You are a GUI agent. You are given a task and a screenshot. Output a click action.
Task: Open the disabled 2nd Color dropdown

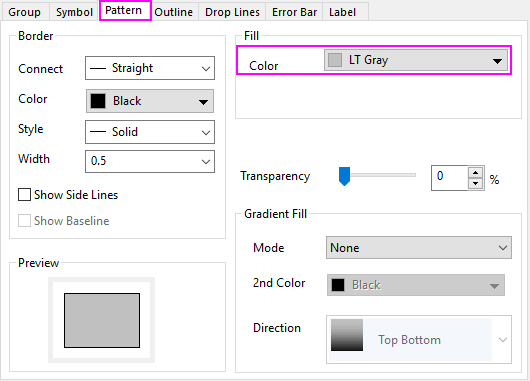(416, 285)
